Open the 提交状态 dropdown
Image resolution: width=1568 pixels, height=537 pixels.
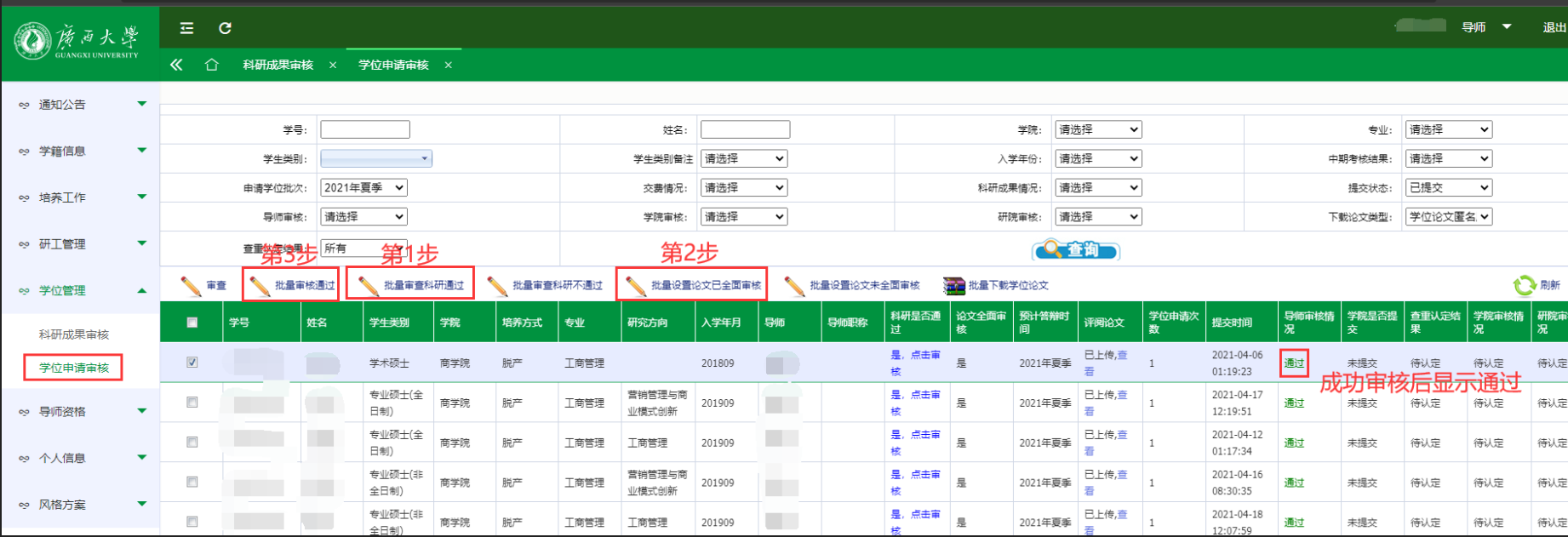(x=1448, y=188)
